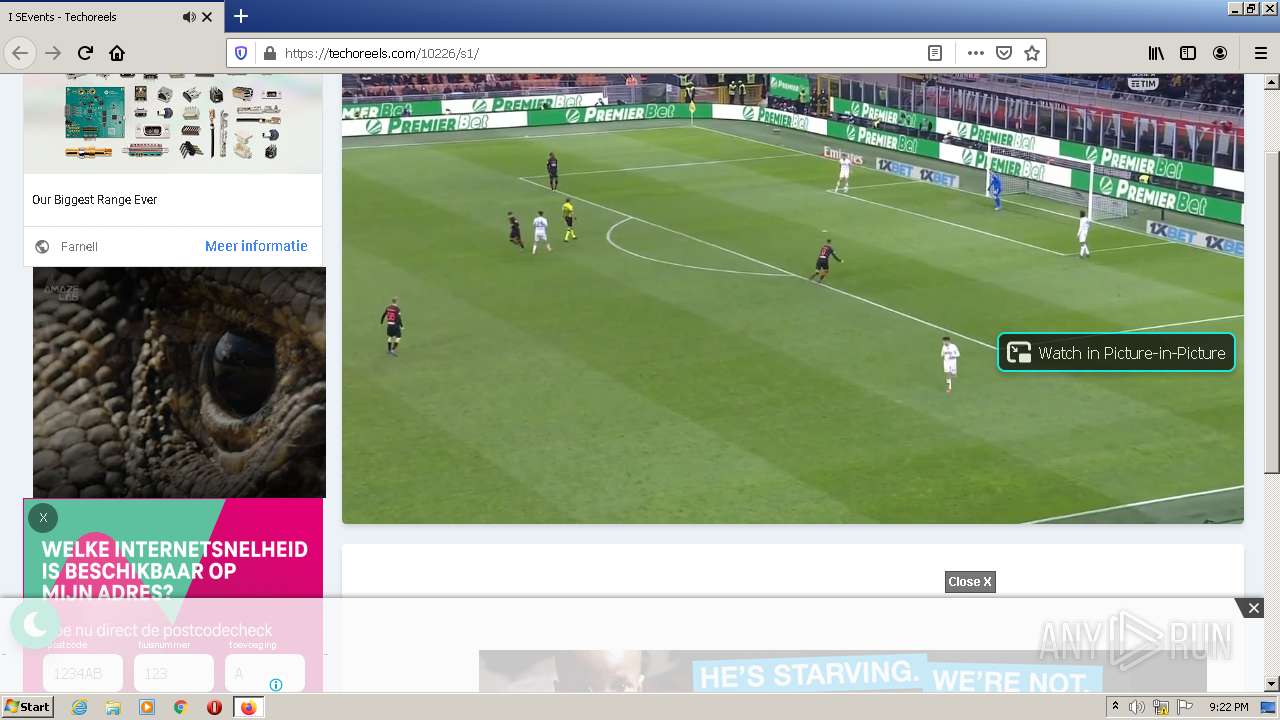
Task: Toggle reader view in the address bar
Action: pyautogui.click(x=935, y=53)
